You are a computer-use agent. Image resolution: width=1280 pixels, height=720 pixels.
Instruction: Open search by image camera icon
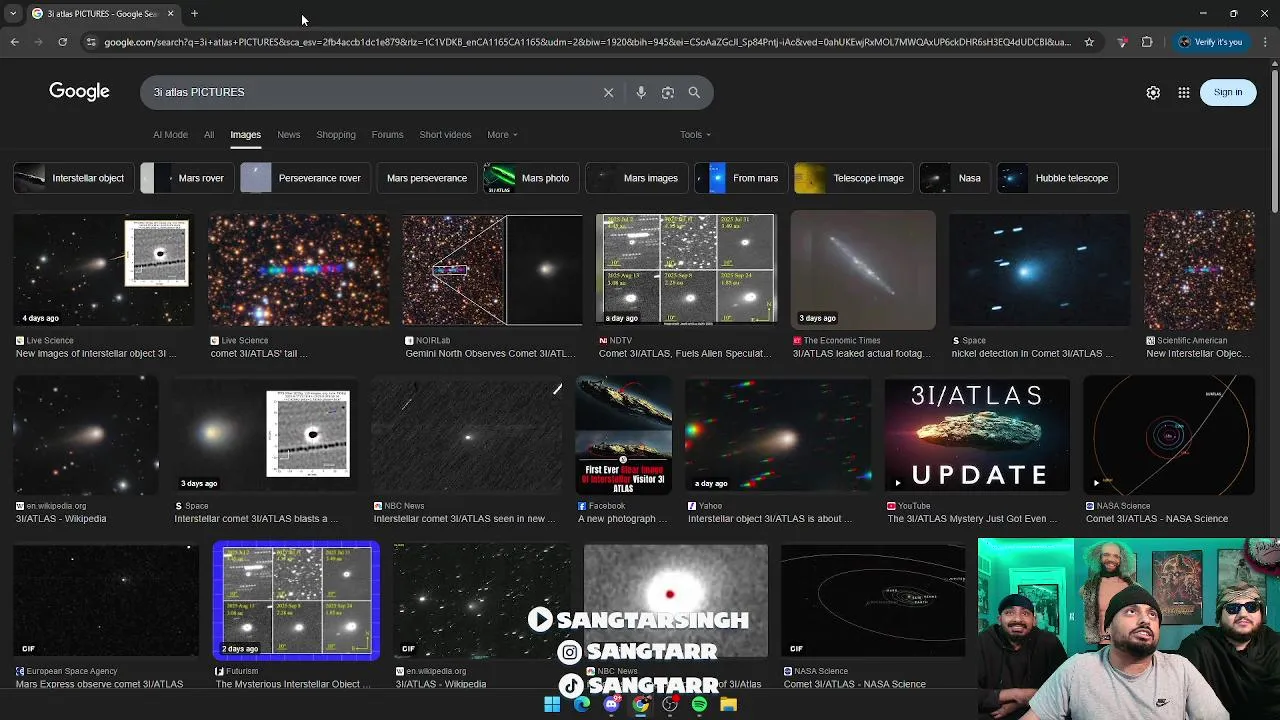(x=668, y=92)
